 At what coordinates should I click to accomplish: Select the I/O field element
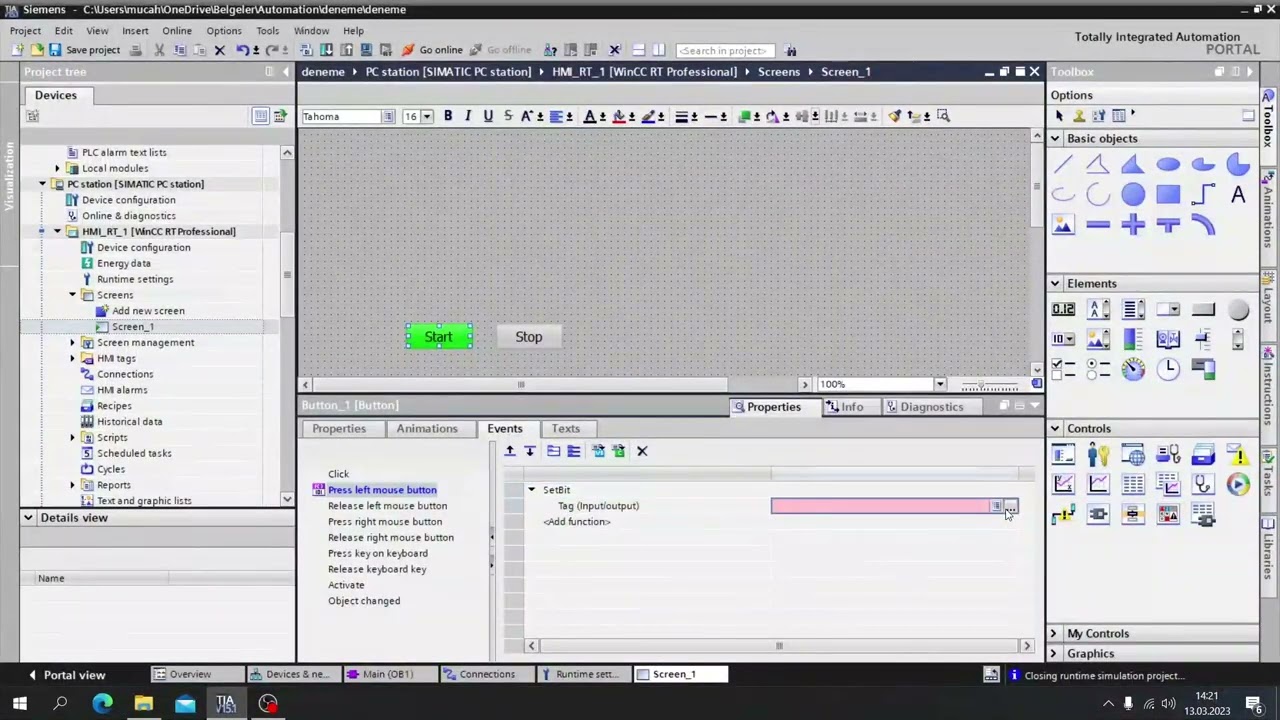coord(1063,310)
